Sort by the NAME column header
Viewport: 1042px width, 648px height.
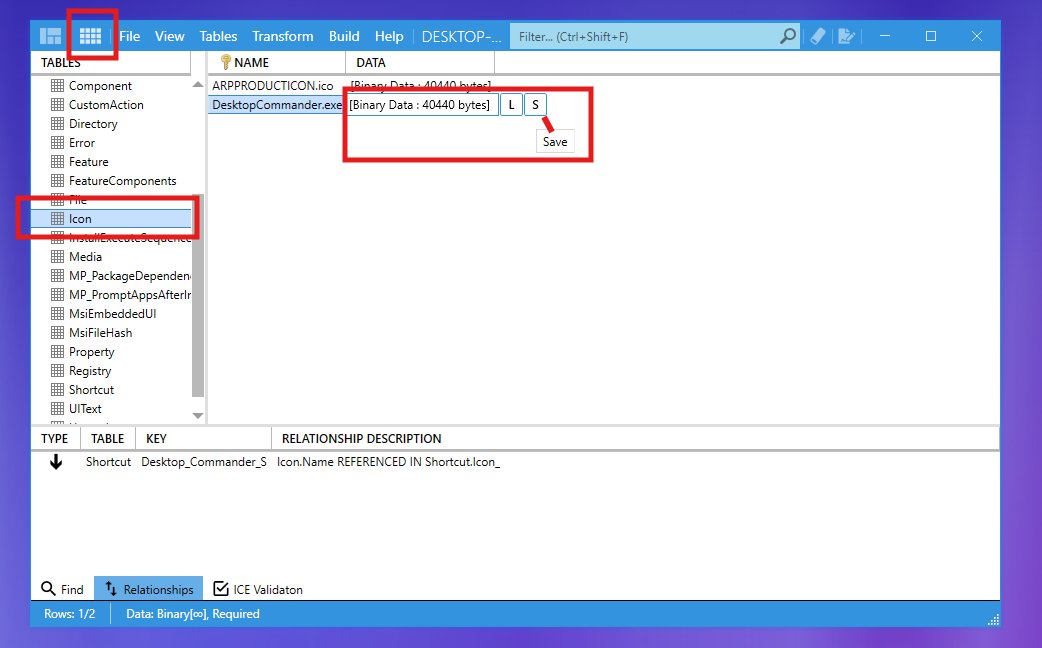[276, 62]
